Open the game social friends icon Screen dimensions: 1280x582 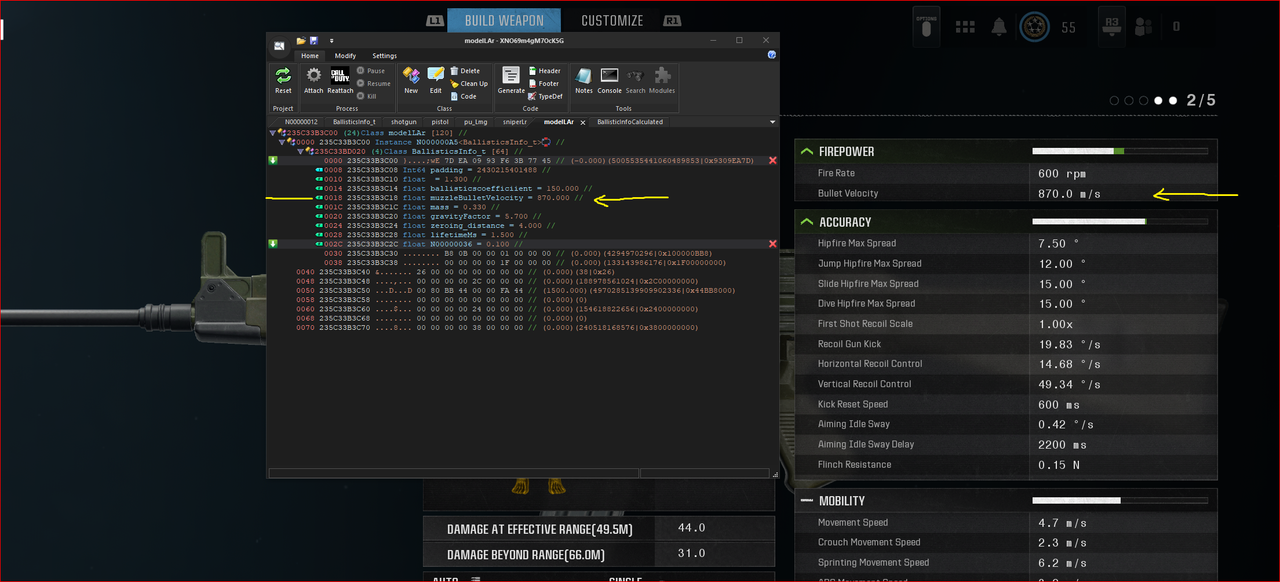pyautogui.click(x=1145, y=27)
